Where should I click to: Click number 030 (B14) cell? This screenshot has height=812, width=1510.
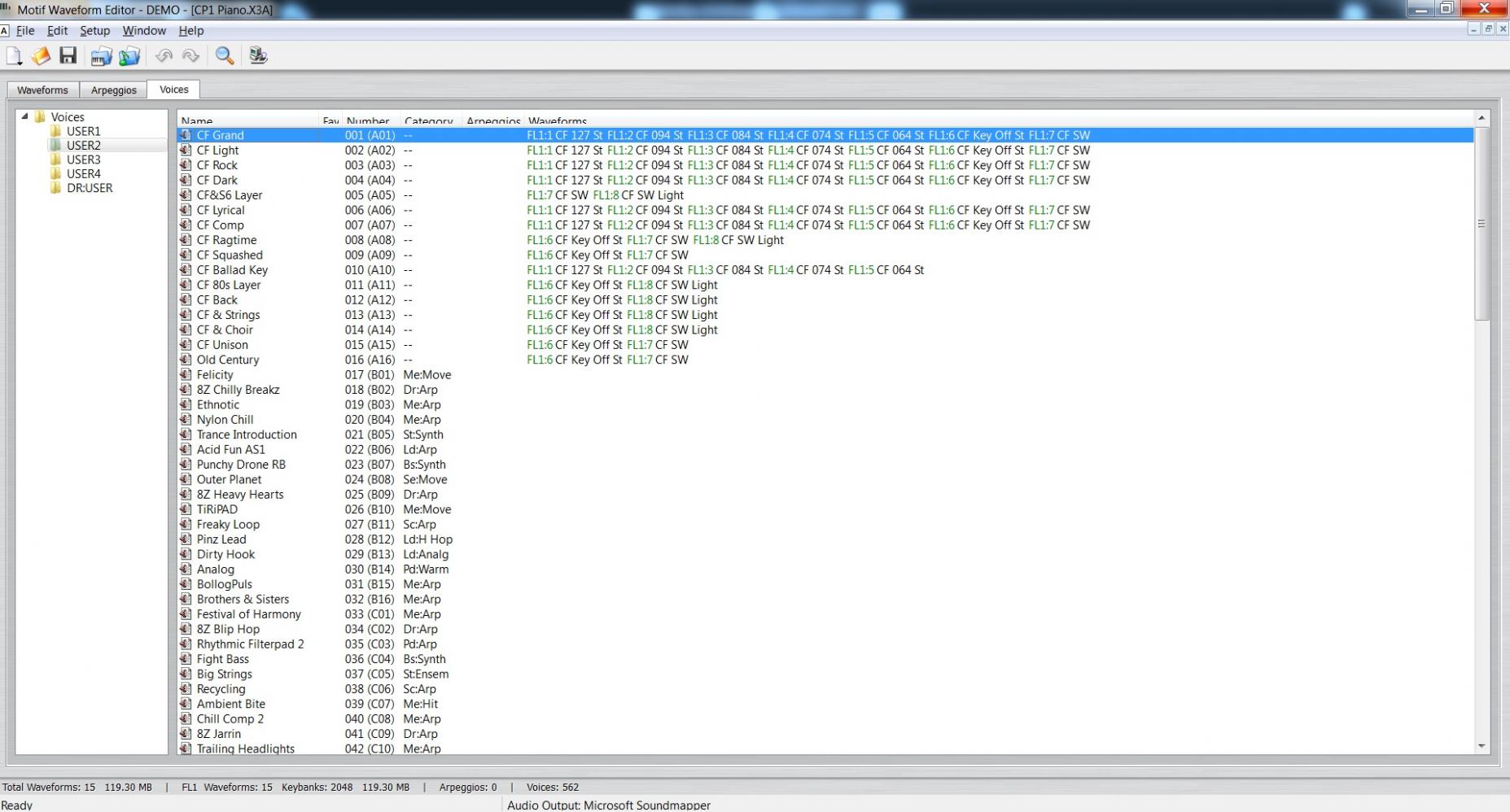coord(369,570)
